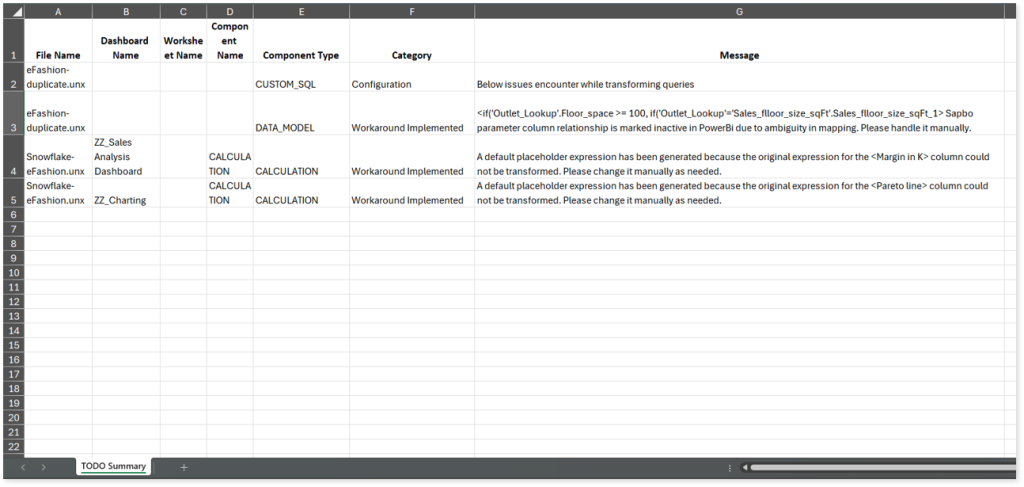Add a new sheet with plus icon
The height and width of the screenshot is (487, 1024).
183,467
